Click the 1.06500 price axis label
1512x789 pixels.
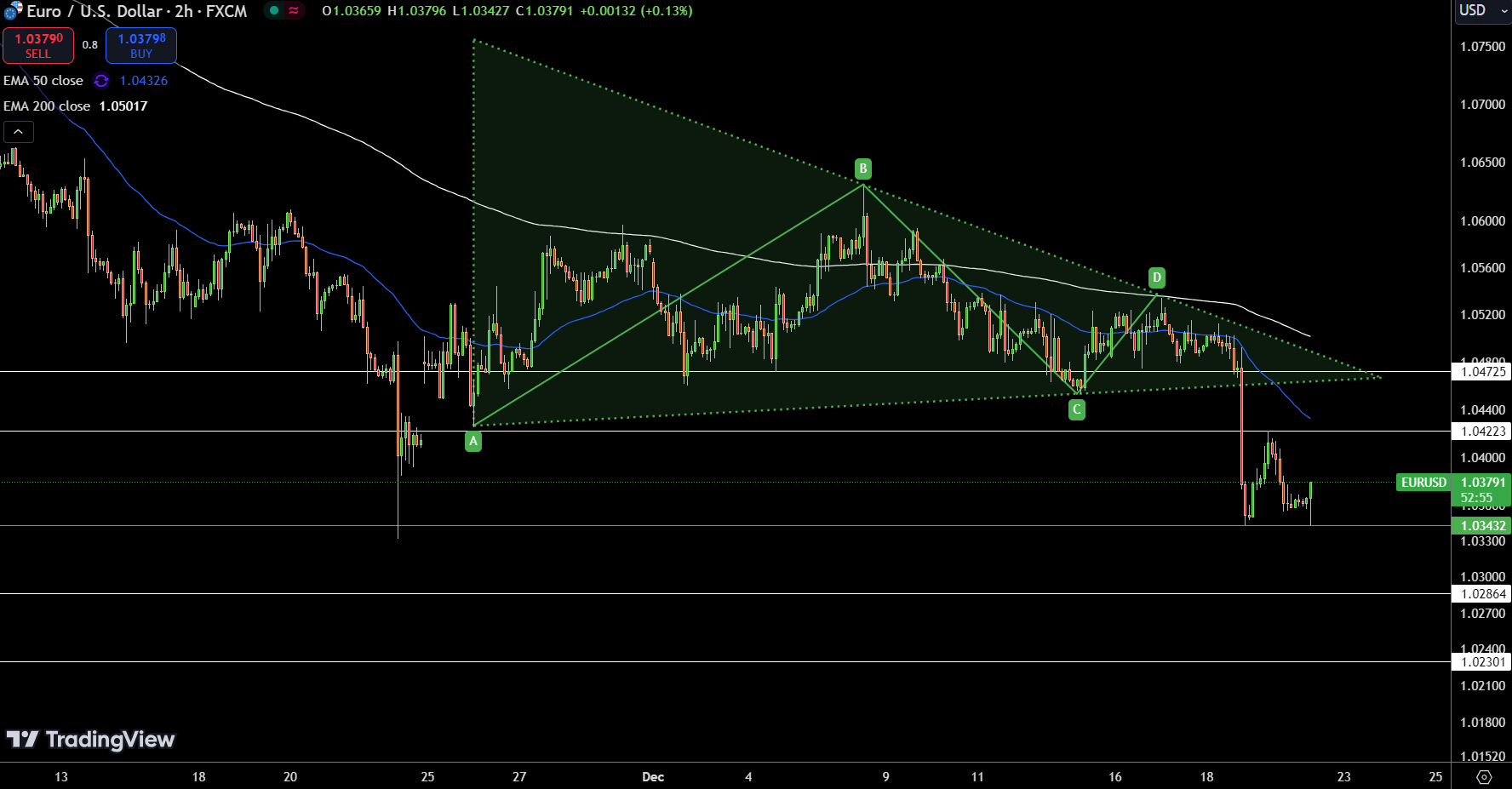pyautogui.click(x=1482, y=163)
